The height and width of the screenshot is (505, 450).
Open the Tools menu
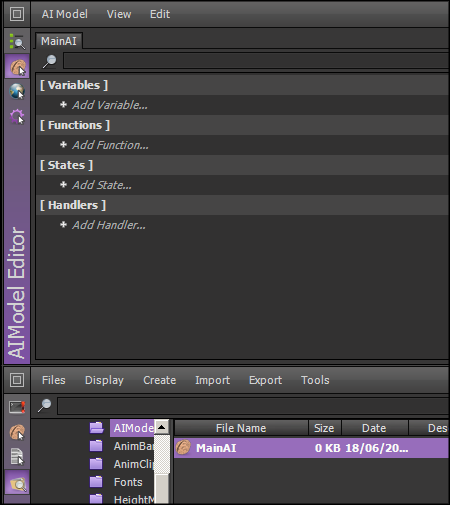[315, 380]
